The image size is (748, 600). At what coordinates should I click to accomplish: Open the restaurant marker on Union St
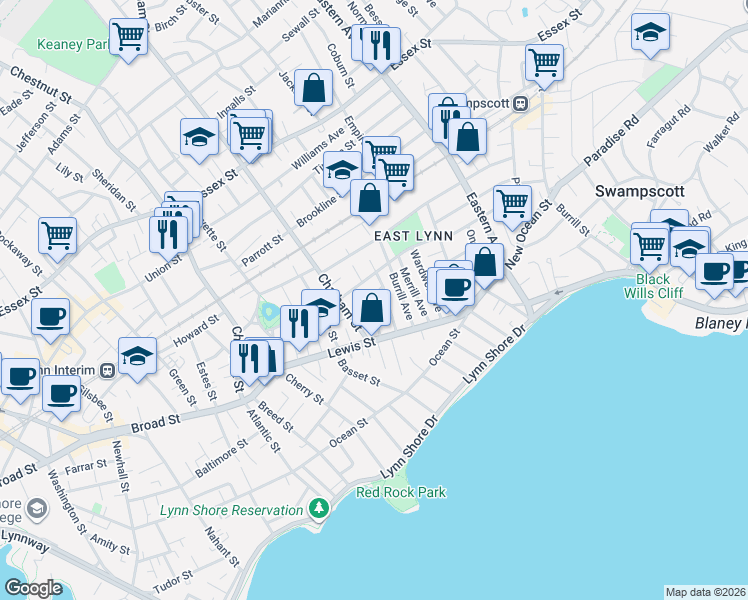[168, 238]
